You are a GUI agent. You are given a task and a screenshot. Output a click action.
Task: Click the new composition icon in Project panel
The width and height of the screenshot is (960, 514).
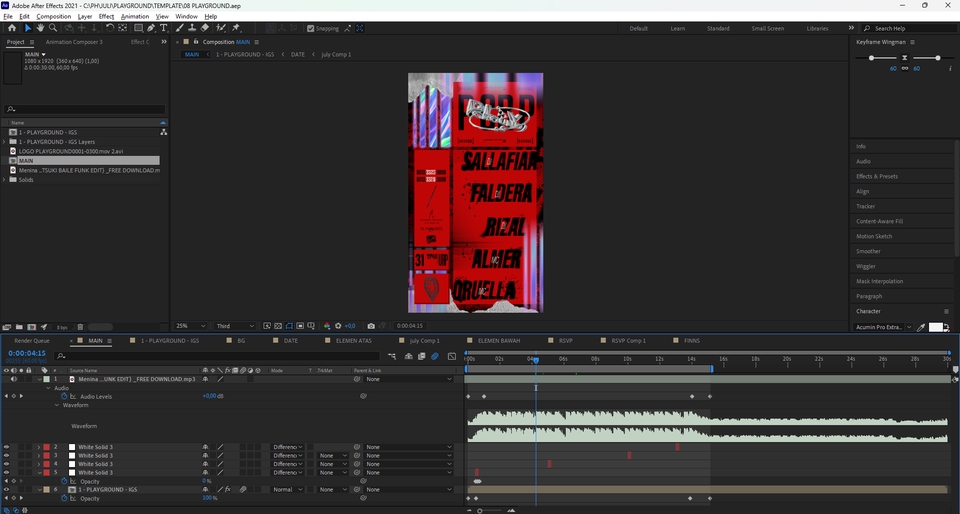pyautogui.click(x=32, y=327)
